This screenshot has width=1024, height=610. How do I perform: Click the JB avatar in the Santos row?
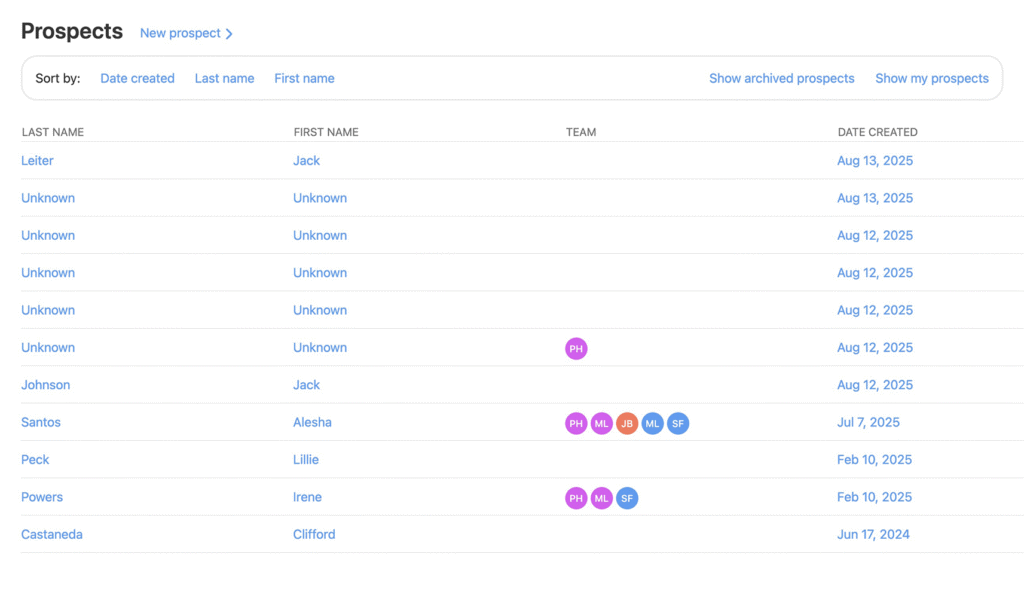coord(627,423)
